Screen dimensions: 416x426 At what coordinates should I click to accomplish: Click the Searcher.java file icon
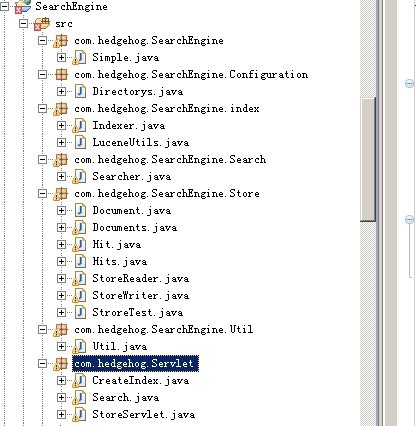(79, 177)
